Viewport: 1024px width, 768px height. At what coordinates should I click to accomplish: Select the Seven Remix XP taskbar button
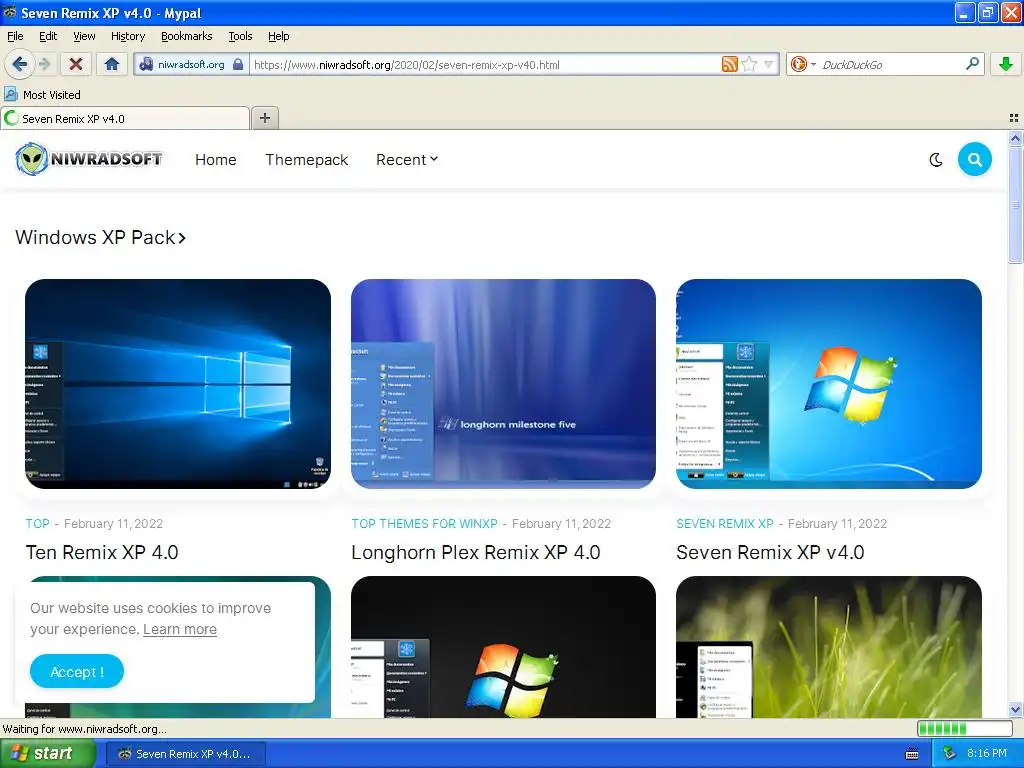point(185,754)
